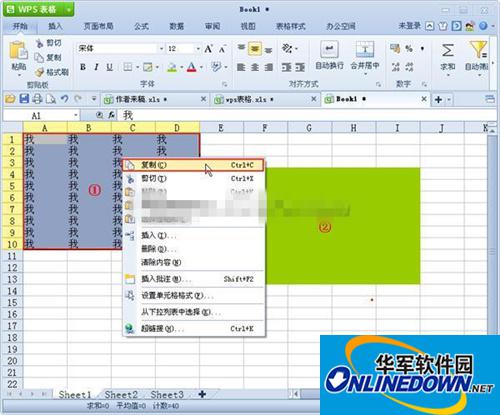The image size is (500, 415).
Task: Center text horizontally in the cell
Action: coord(255,67)
